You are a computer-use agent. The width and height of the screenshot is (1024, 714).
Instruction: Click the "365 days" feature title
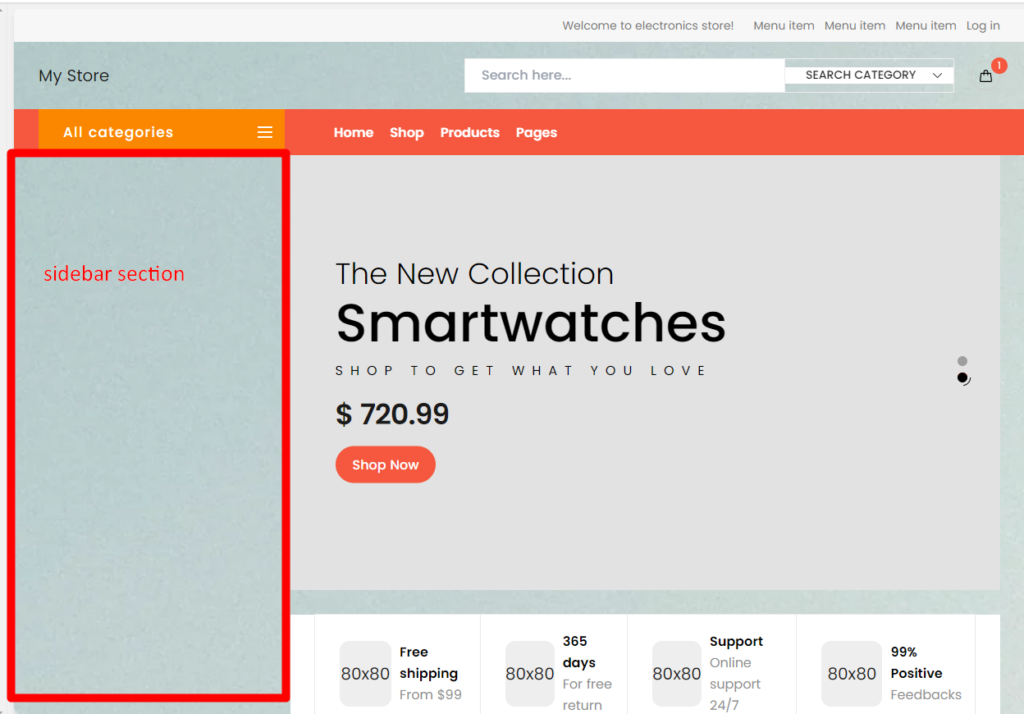click(579, 652)
